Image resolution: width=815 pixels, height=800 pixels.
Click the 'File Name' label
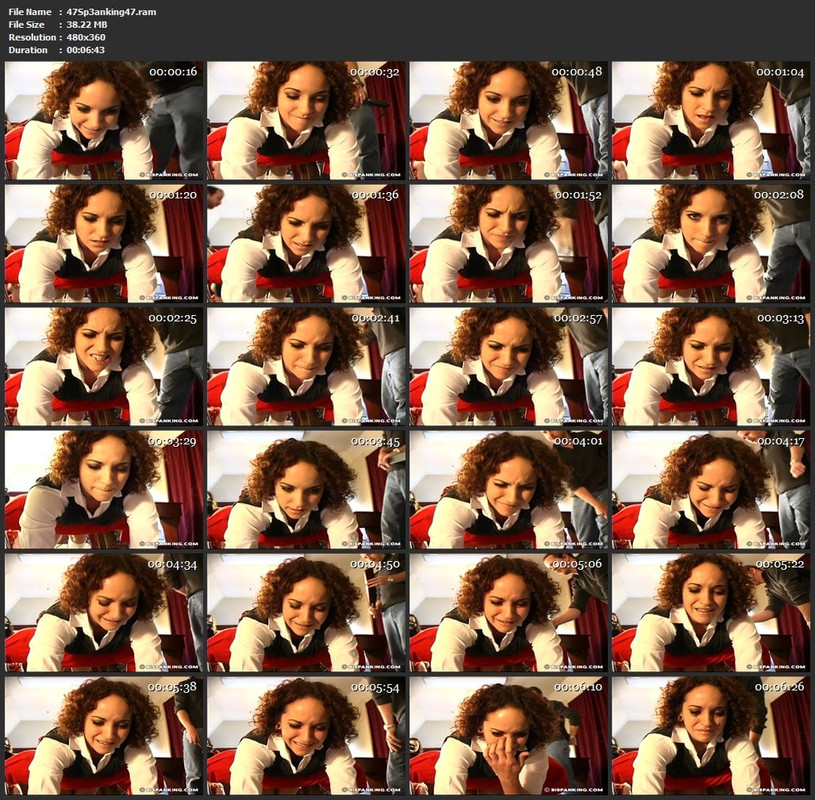tap(30, 11)
